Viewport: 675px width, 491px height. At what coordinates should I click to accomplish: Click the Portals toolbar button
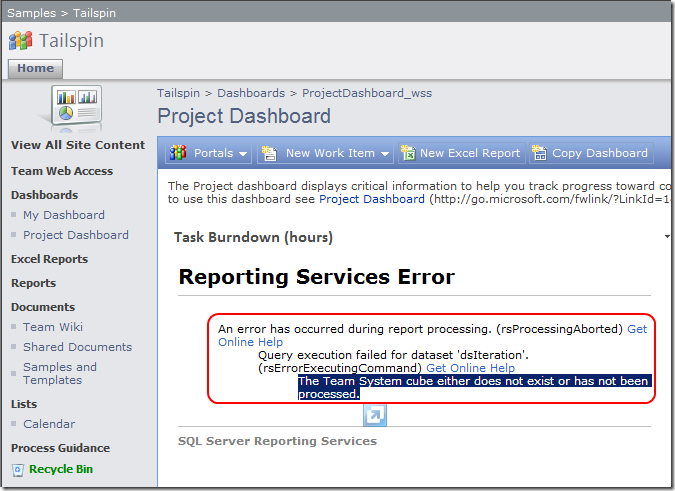(x=209, y=153)
